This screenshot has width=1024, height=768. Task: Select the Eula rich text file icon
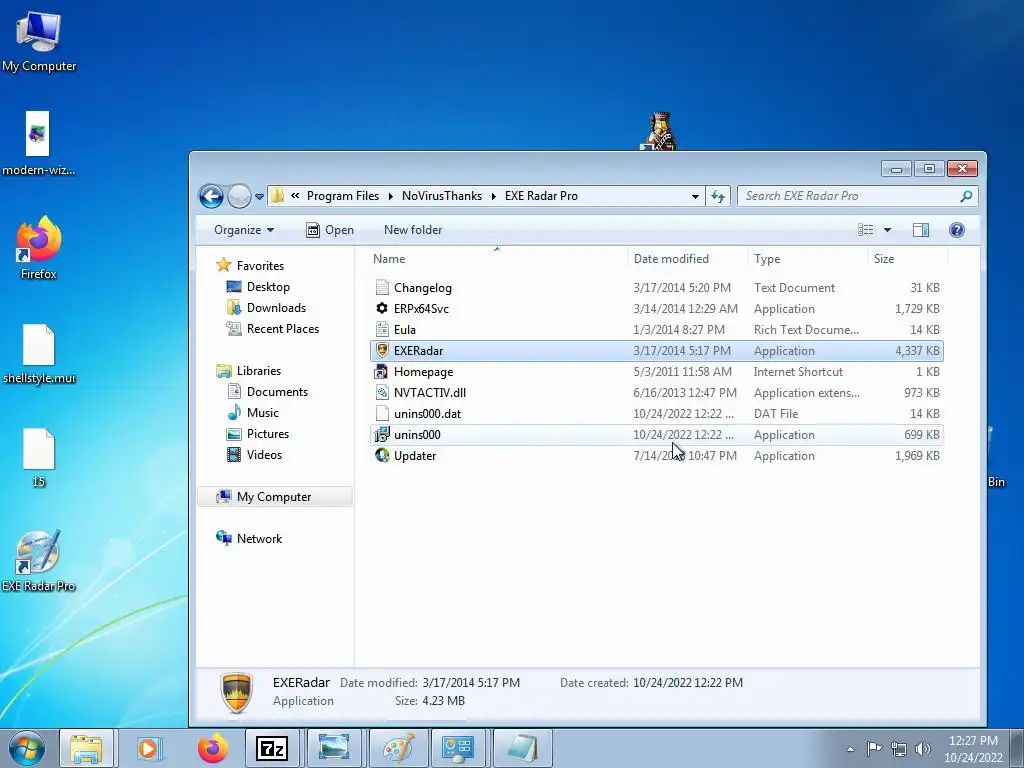pos(382,329)
